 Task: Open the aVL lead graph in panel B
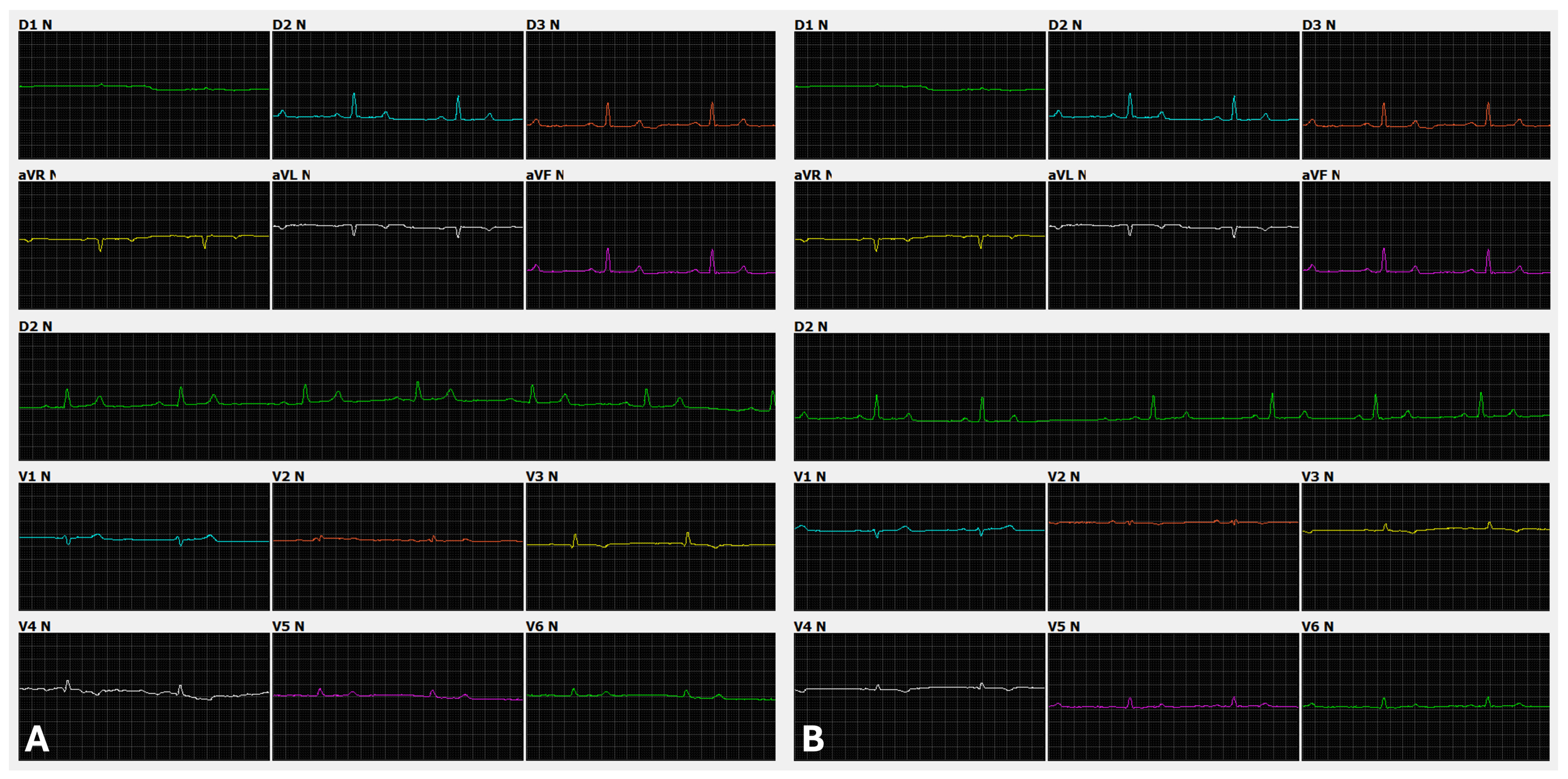(1173, 245)
